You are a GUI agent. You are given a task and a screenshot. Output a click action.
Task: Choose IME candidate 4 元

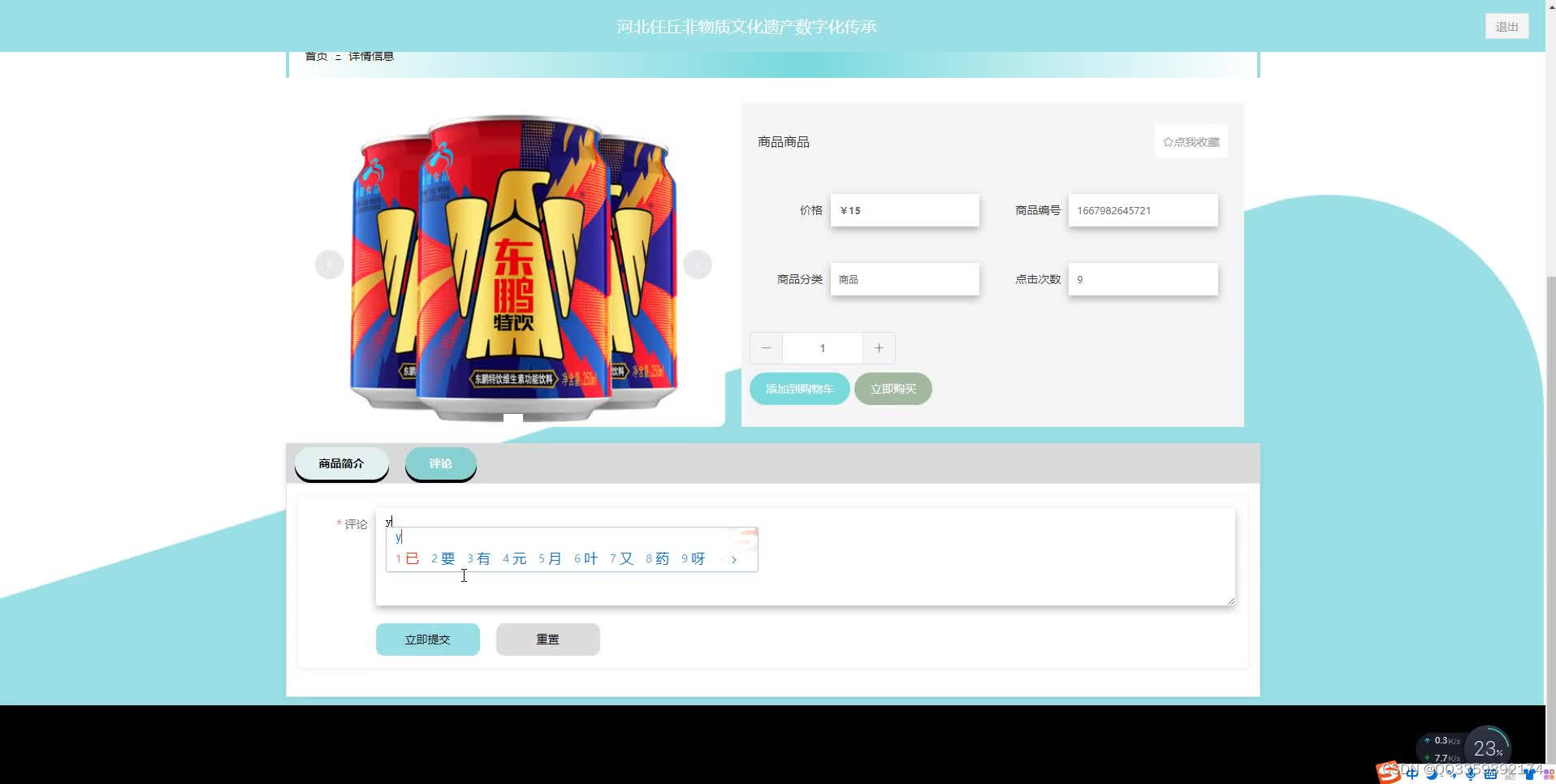click(x=515, y=558)
